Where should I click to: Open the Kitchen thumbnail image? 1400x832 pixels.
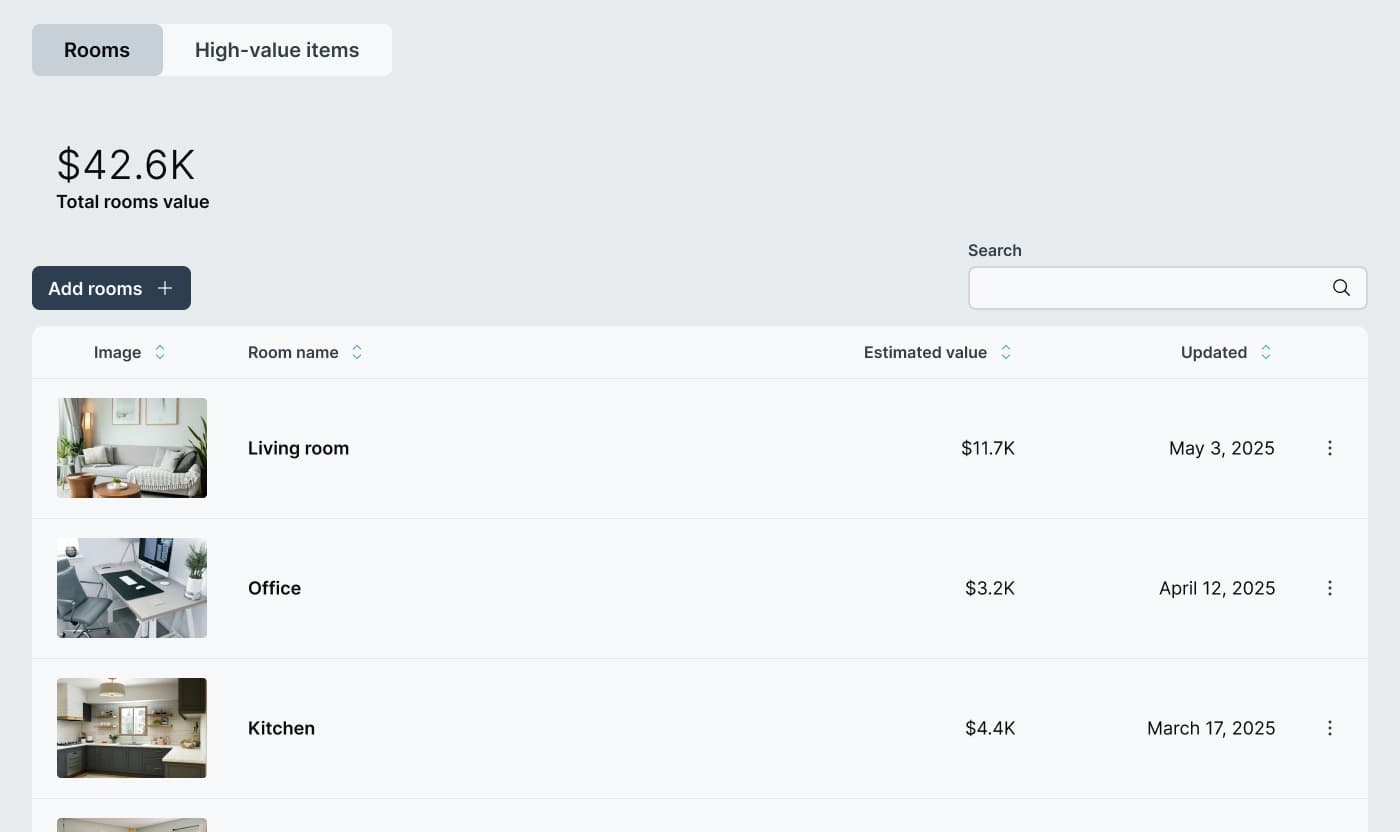[132, 728]
